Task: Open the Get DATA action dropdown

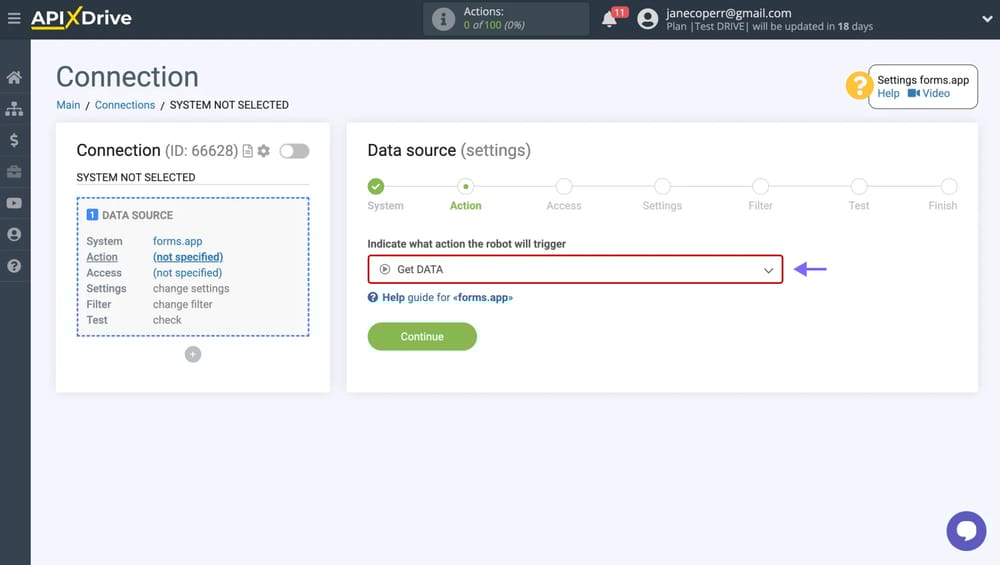Action: pyautogui.click(x=575, y=270)
